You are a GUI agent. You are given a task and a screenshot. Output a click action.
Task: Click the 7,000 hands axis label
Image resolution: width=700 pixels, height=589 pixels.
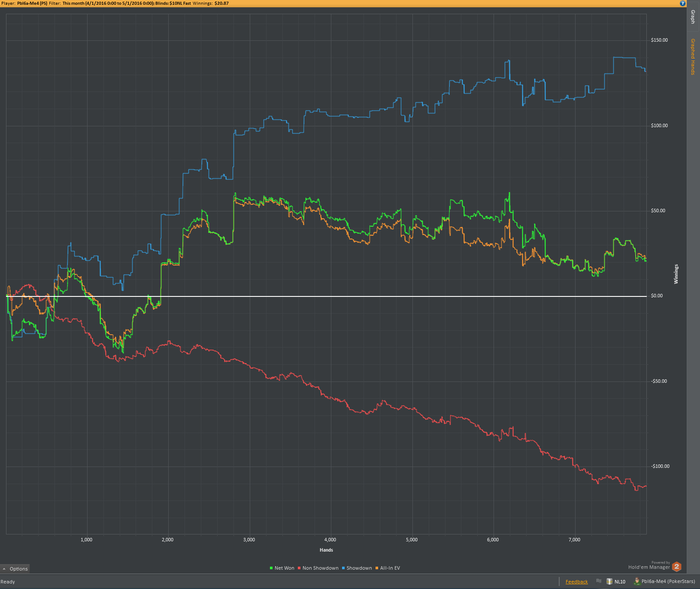(575, 540)
